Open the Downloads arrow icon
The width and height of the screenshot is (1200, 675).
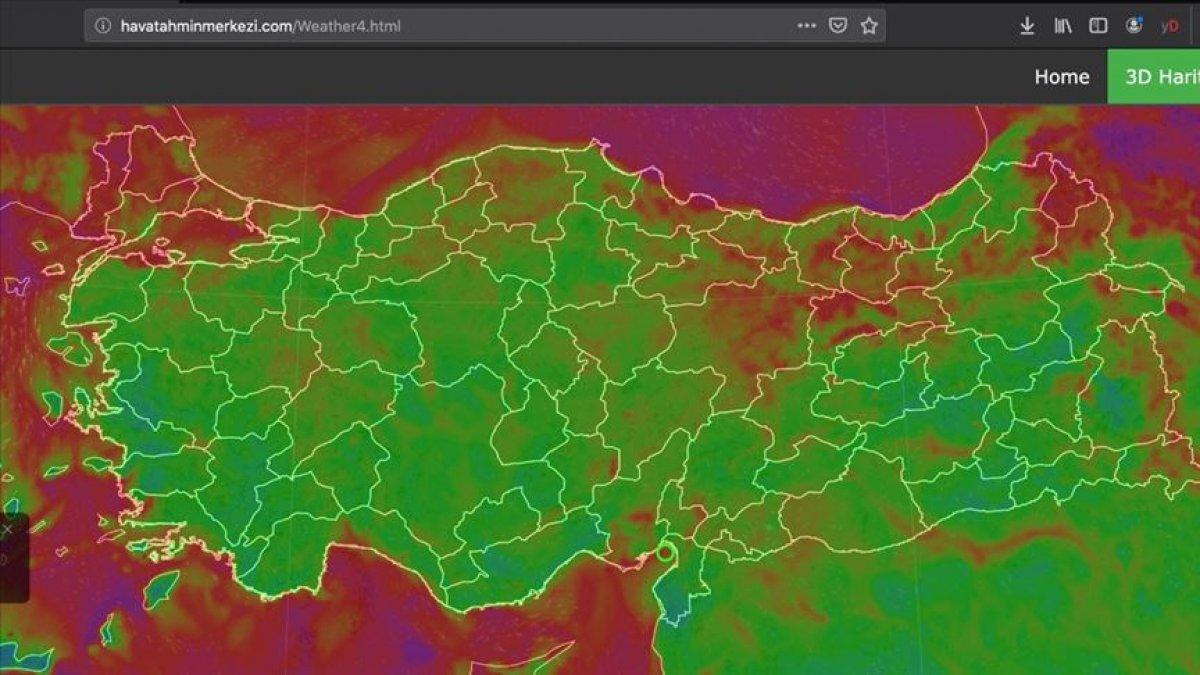pos(1027,26)
